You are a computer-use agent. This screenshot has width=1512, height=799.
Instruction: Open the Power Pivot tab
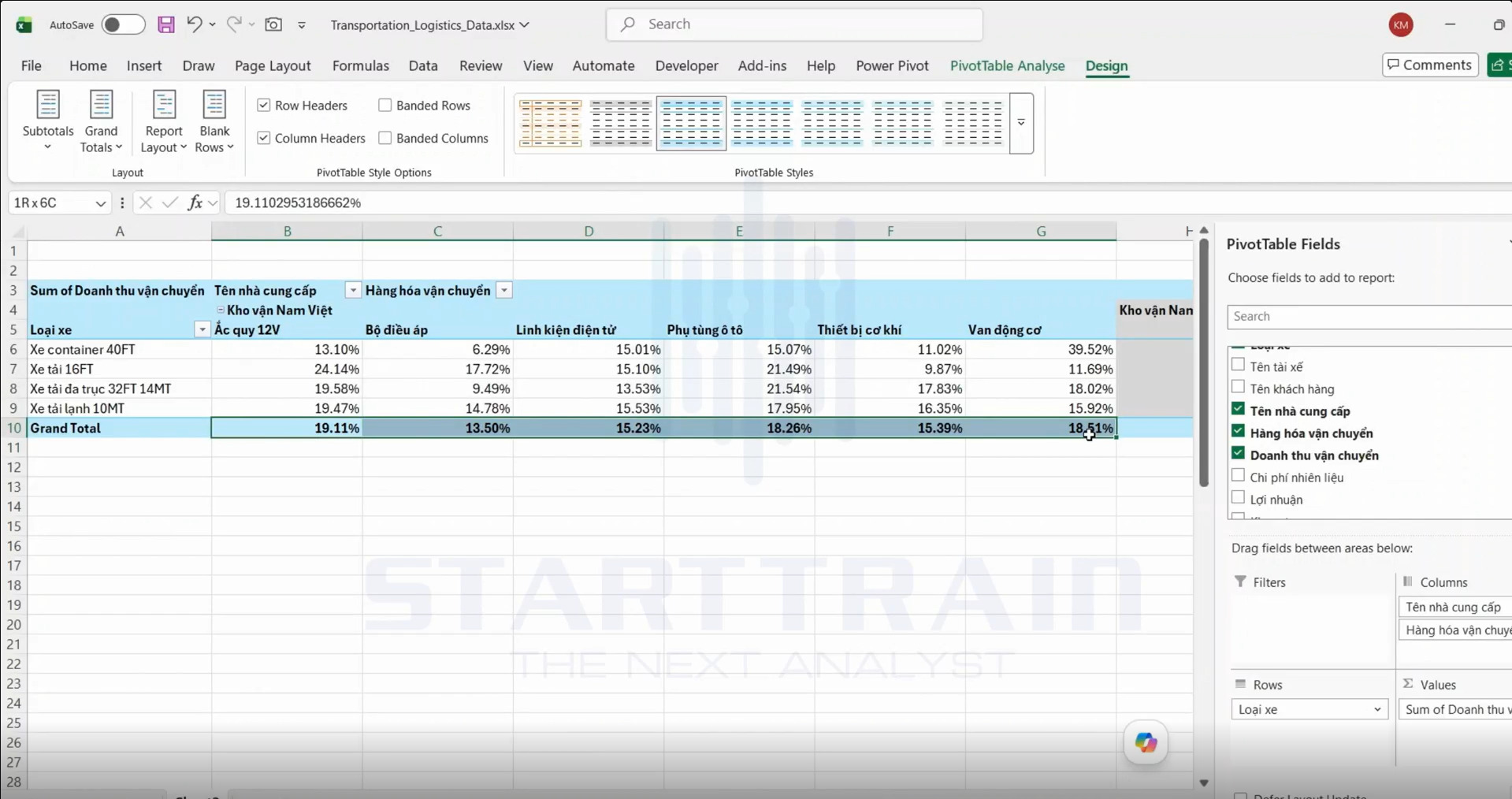[892, 65]
